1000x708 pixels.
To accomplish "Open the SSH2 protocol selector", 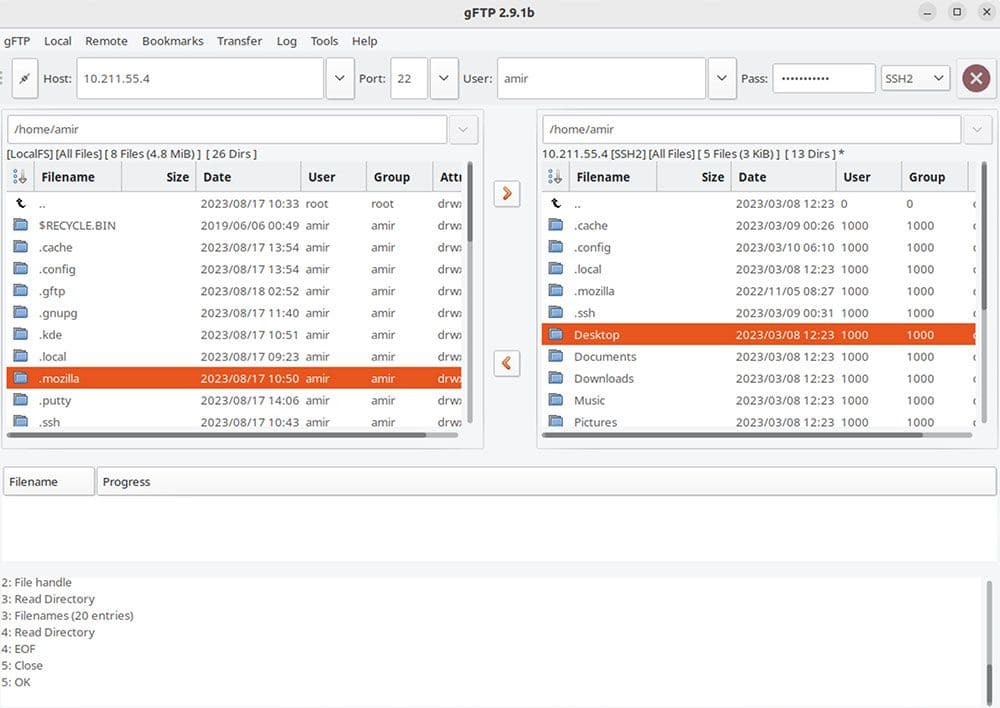I will coord(914,78).
